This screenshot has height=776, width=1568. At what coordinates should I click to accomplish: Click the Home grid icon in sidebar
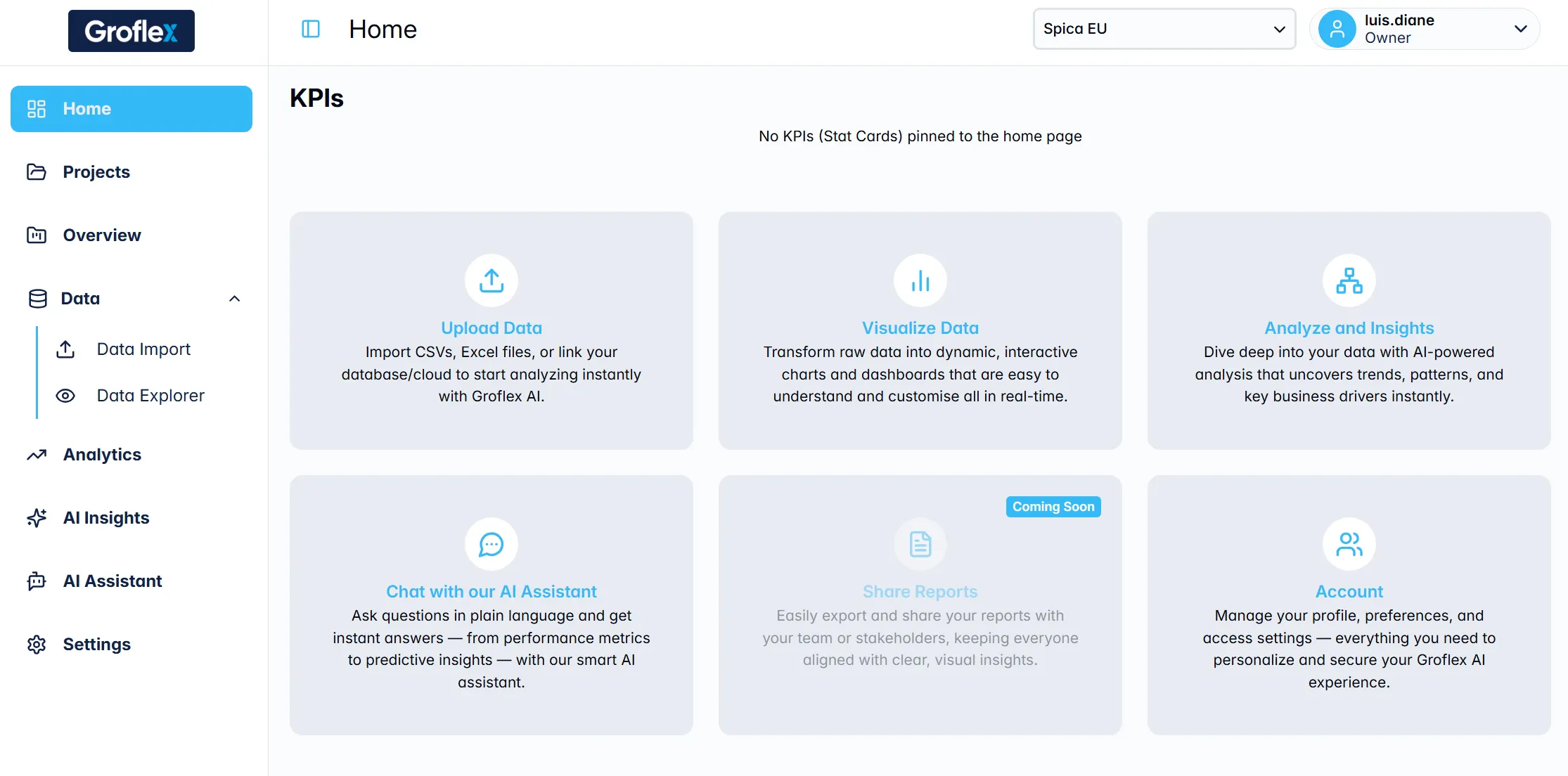pos(37,109)
